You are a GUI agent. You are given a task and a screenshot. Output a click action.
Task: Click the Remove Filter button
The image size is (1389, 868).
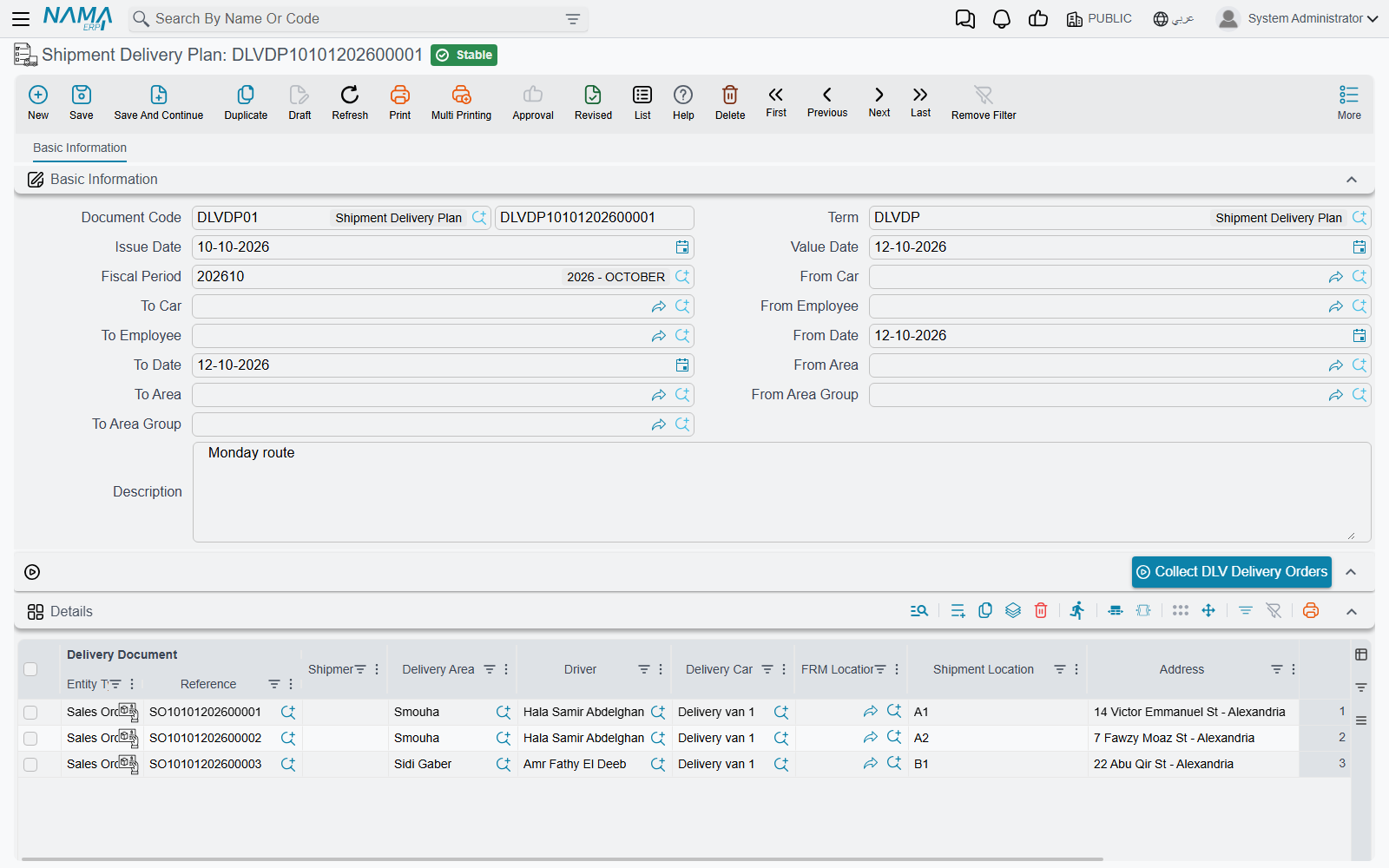pos(984,102)
